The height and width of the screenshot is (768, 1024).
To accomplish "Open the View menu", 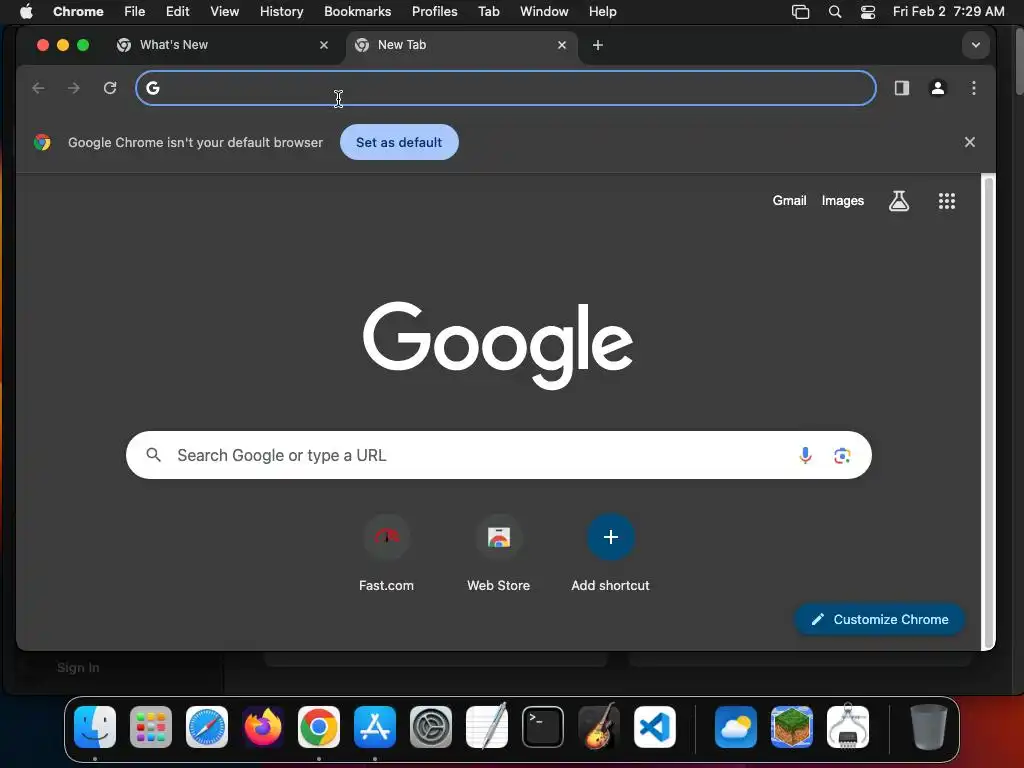I will 224,12.
